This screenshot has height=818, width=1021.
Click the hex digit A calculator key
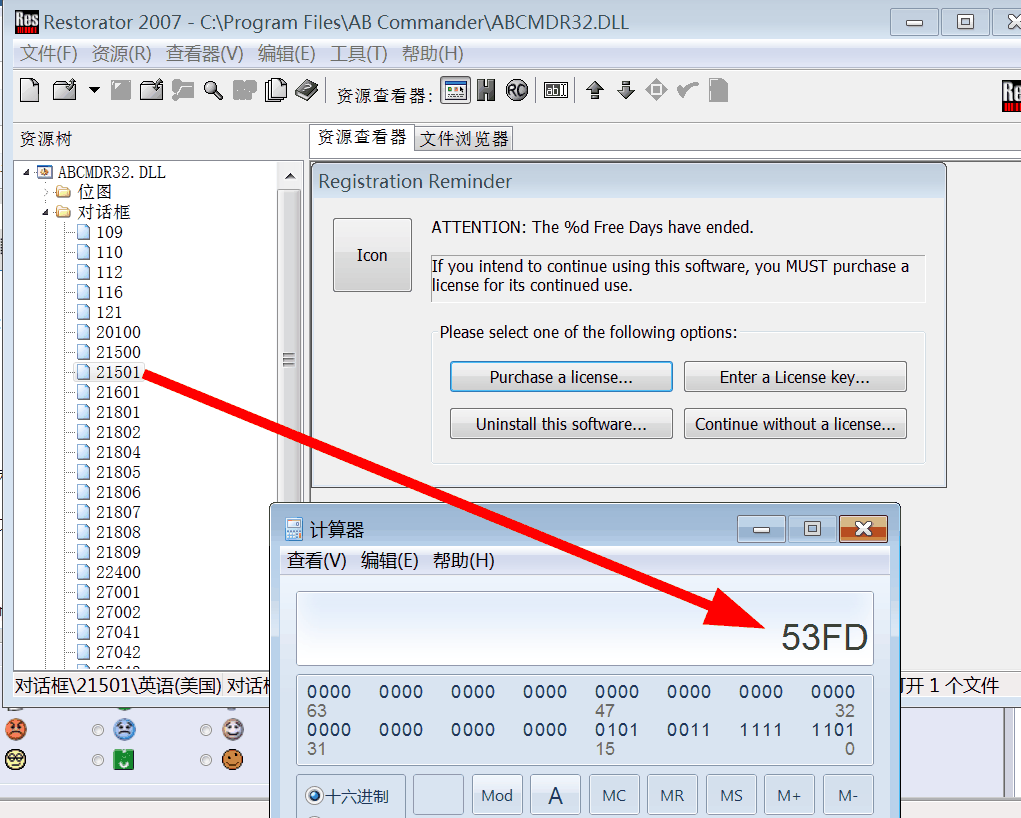(555, 795)
